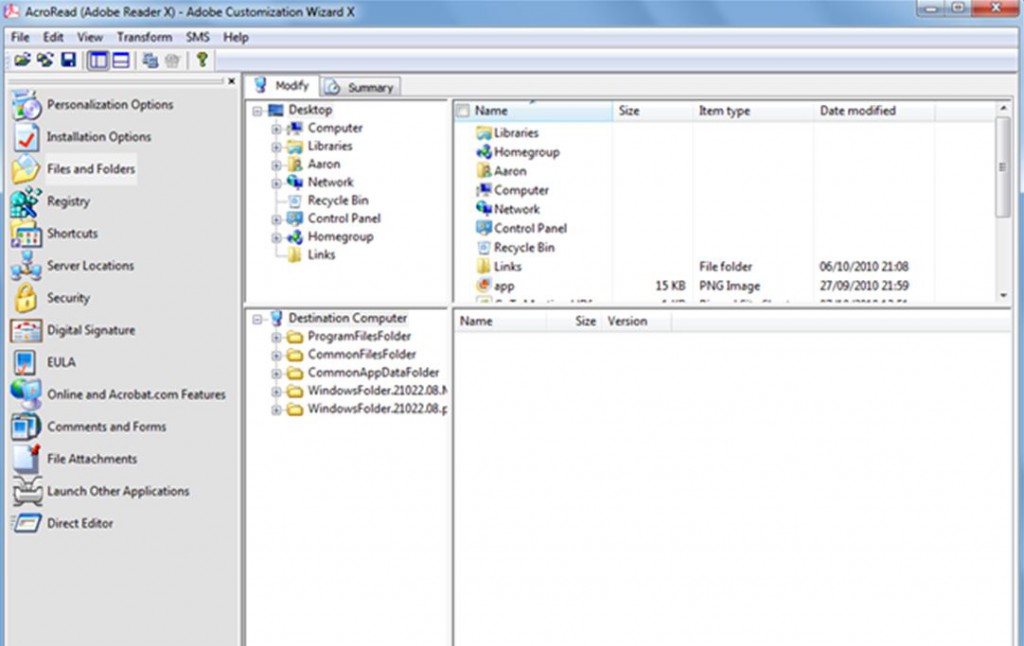
Task: Switch to the Summary tab
Action: [360, 87]
